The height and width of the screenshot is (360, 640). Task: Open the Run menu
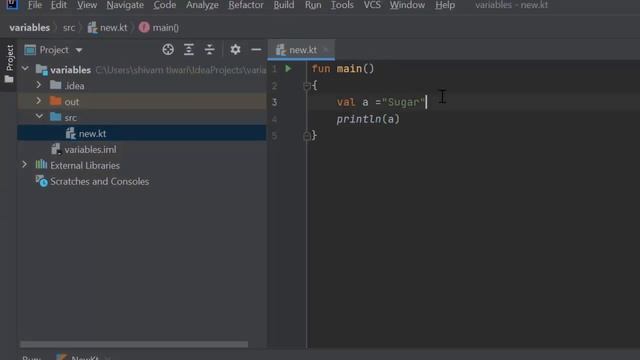pyautogui.click(x=313, y=5)
